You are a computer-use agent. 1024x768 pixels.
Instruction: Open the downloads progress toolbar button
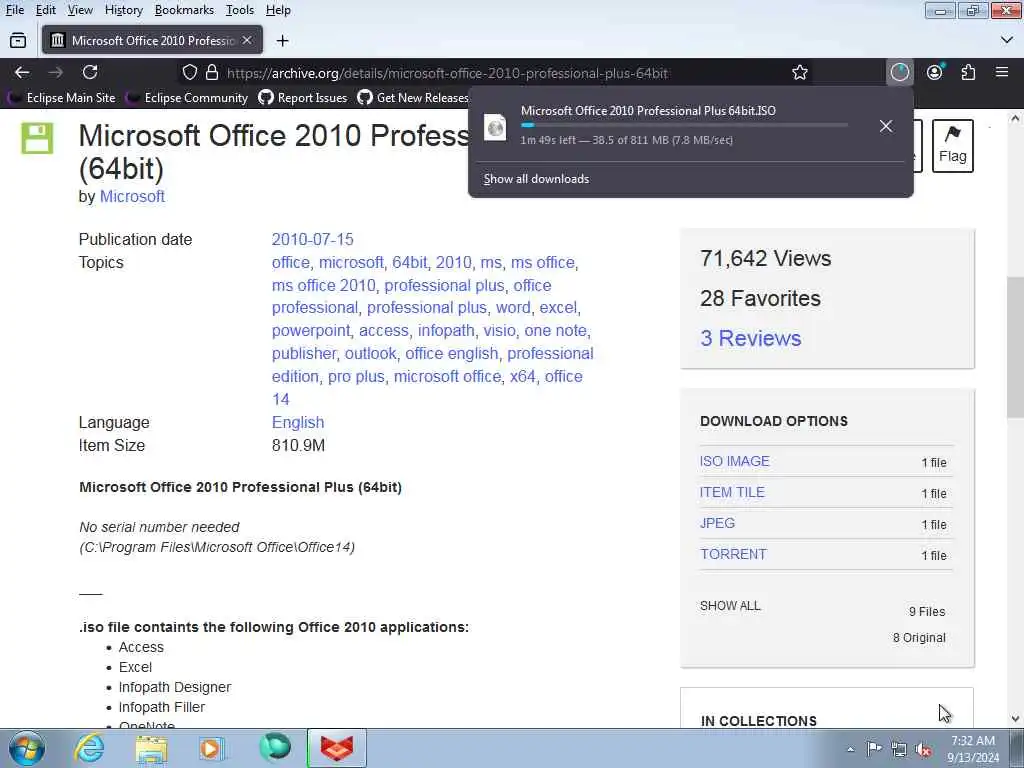tap(900, 72)
